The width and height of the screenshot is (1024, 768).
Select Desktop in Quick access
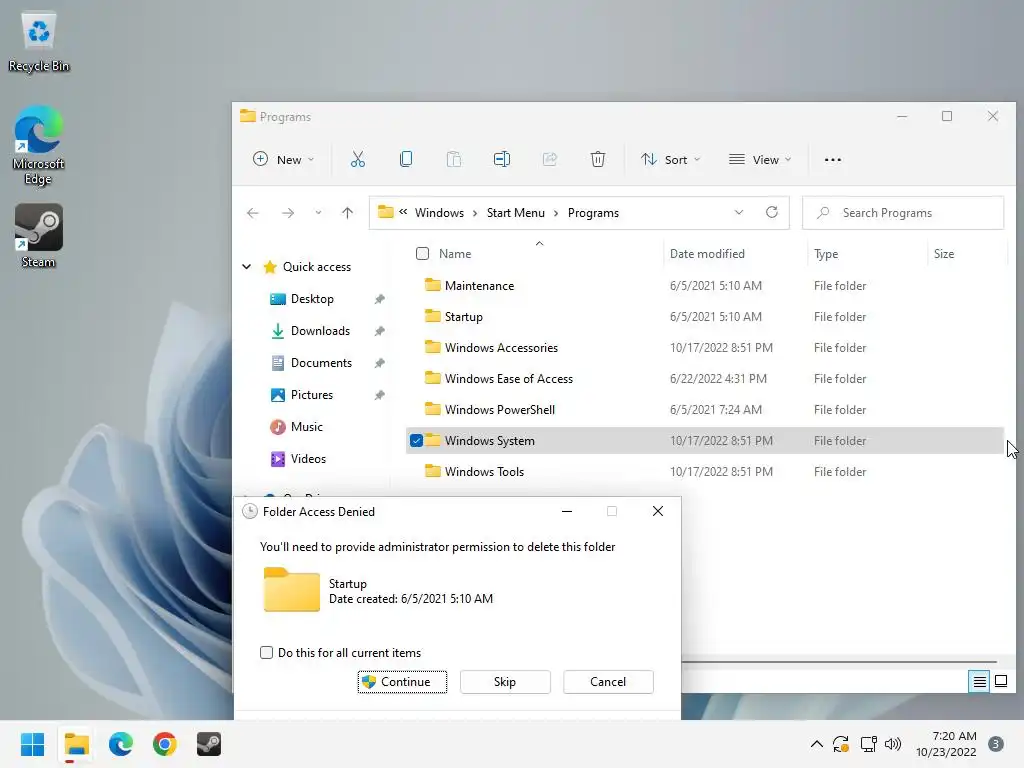[x=312, y=298]
